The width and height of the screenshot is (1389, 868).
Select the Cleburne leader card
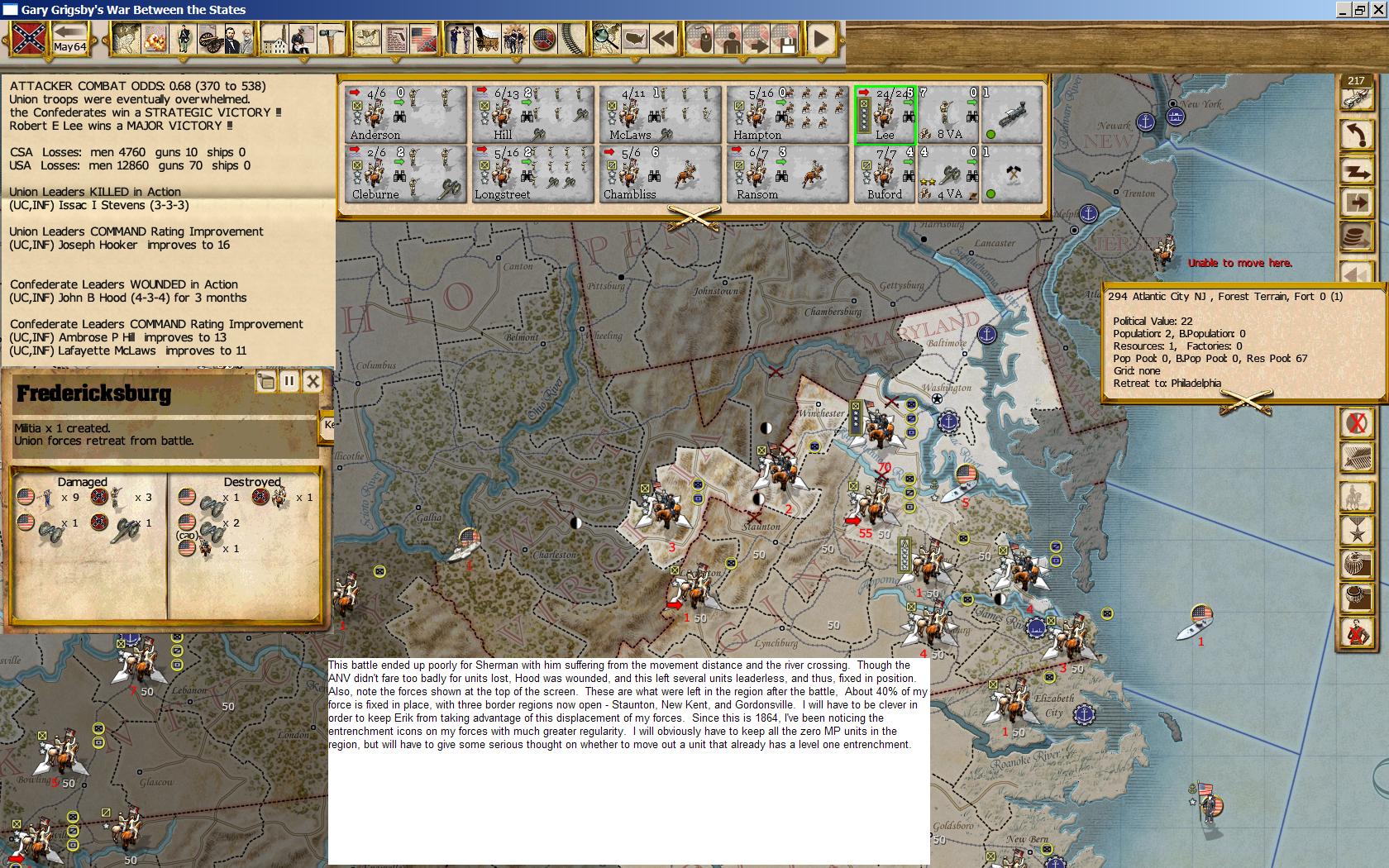(x=405, y=173)
